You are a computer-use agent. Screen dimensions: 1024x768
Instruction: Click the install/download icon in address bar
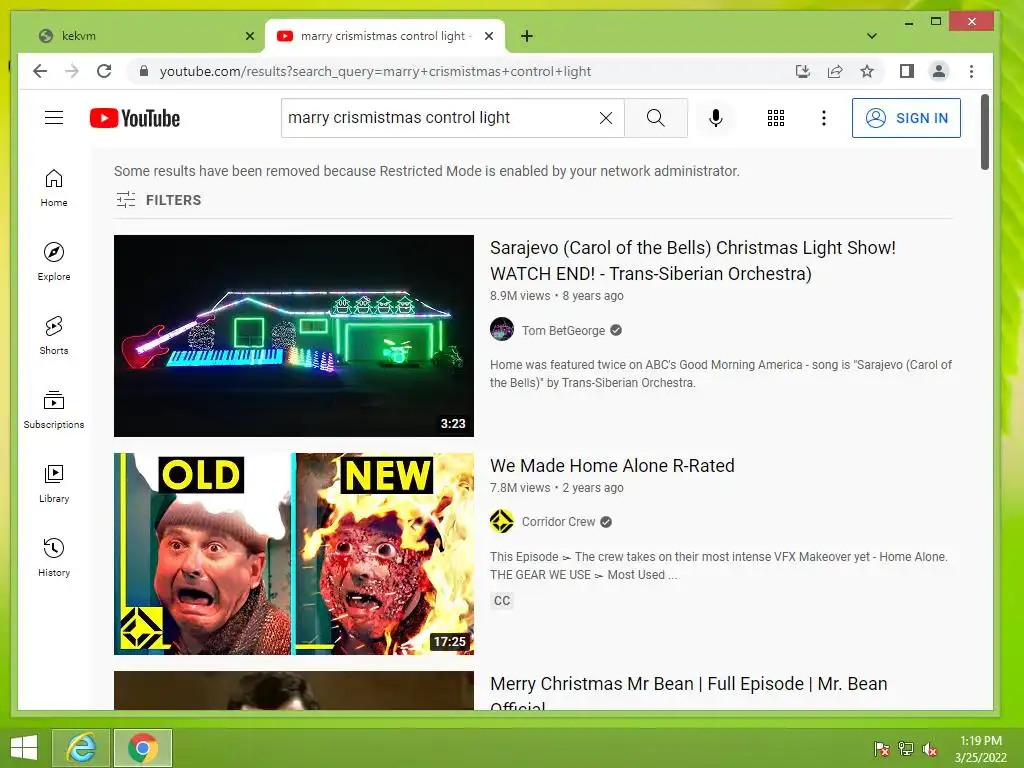tap(803, 71)
